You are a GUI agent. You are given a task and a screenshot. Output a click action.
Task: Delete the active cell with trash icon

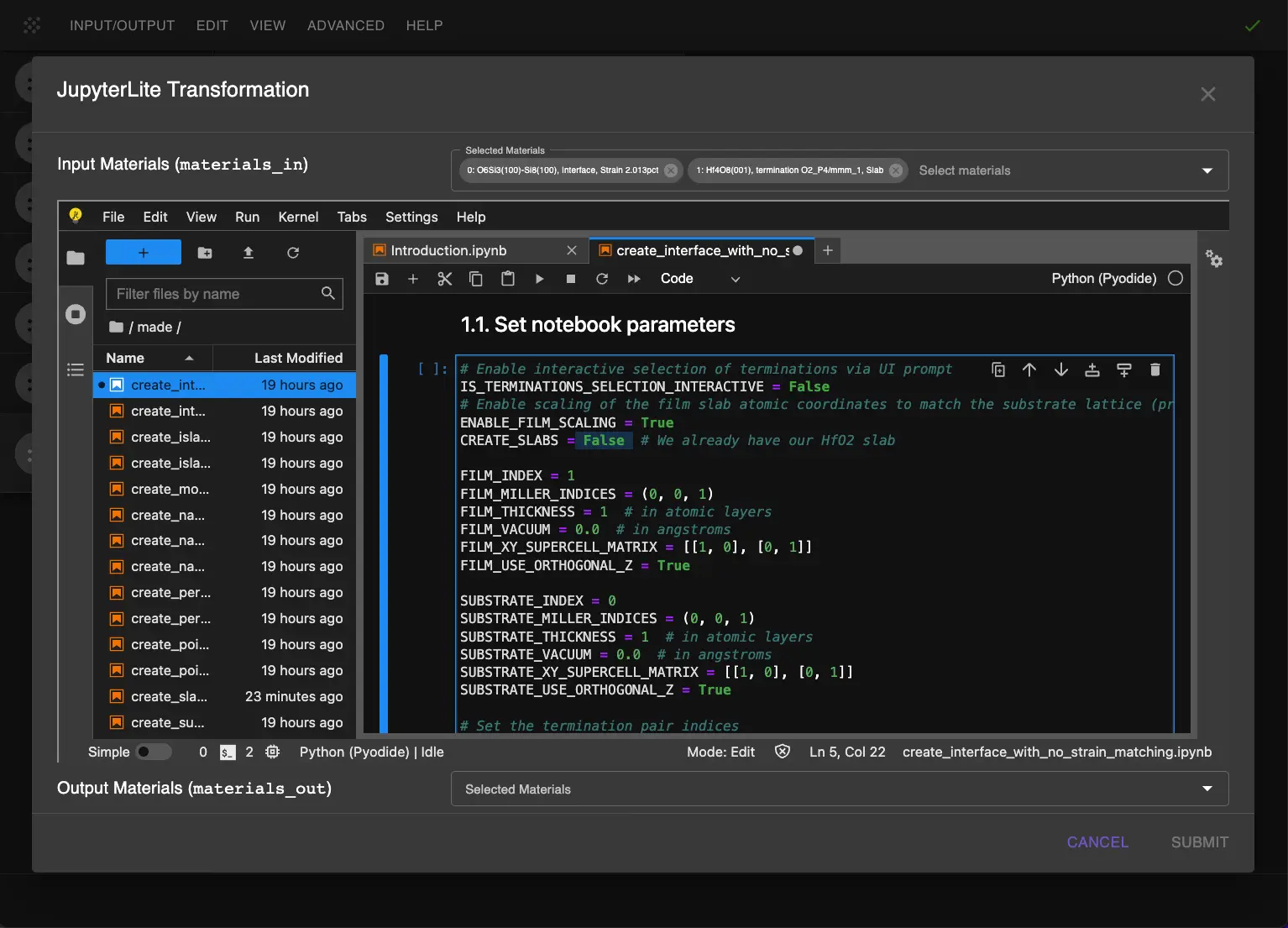[x=1155, y=370]
